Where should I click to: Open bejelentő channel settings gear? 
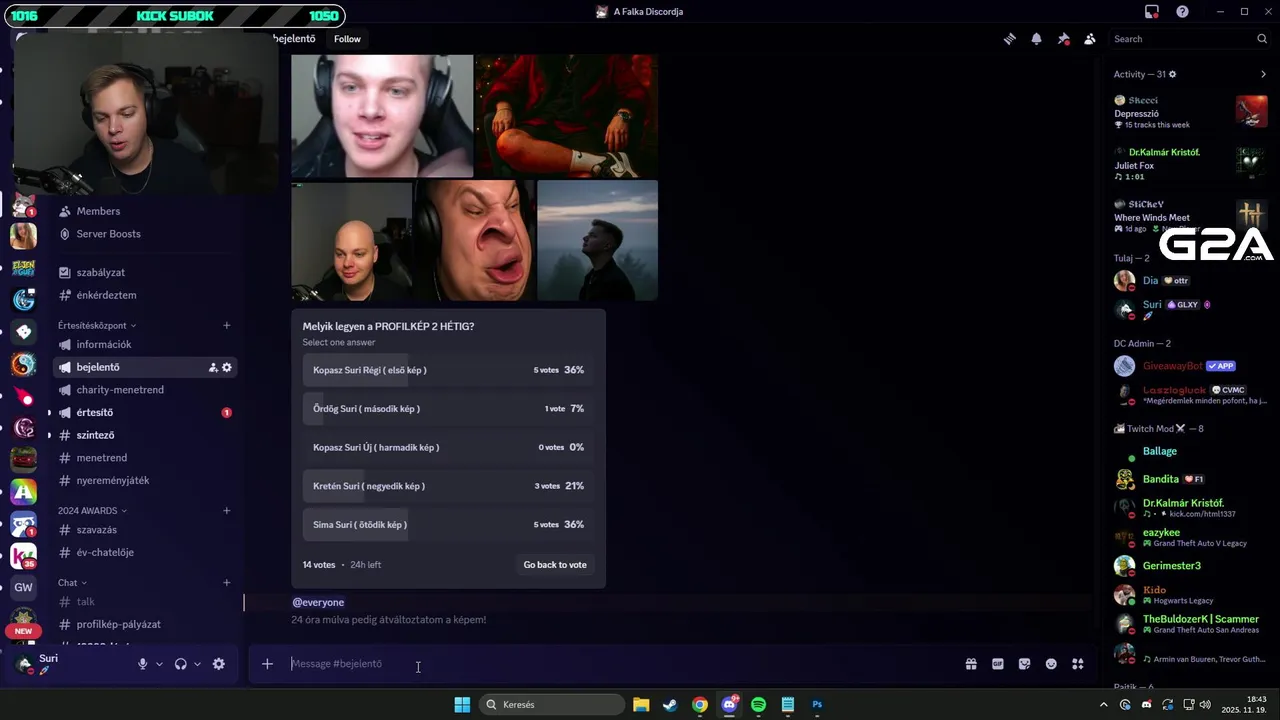[227, 367]
